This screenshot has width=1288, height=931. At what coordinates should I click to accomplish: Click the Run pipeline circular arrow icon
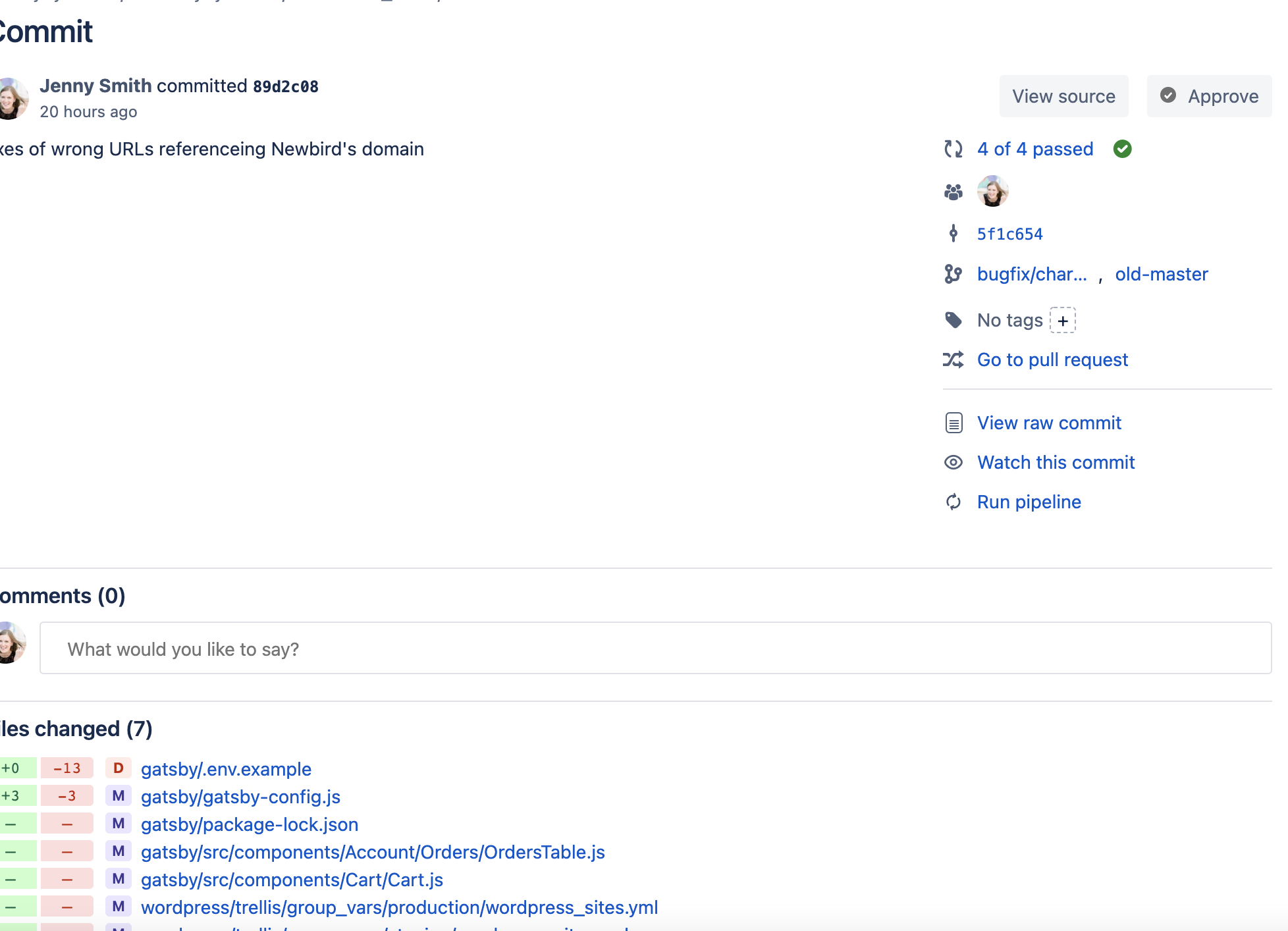coord(953,502)
